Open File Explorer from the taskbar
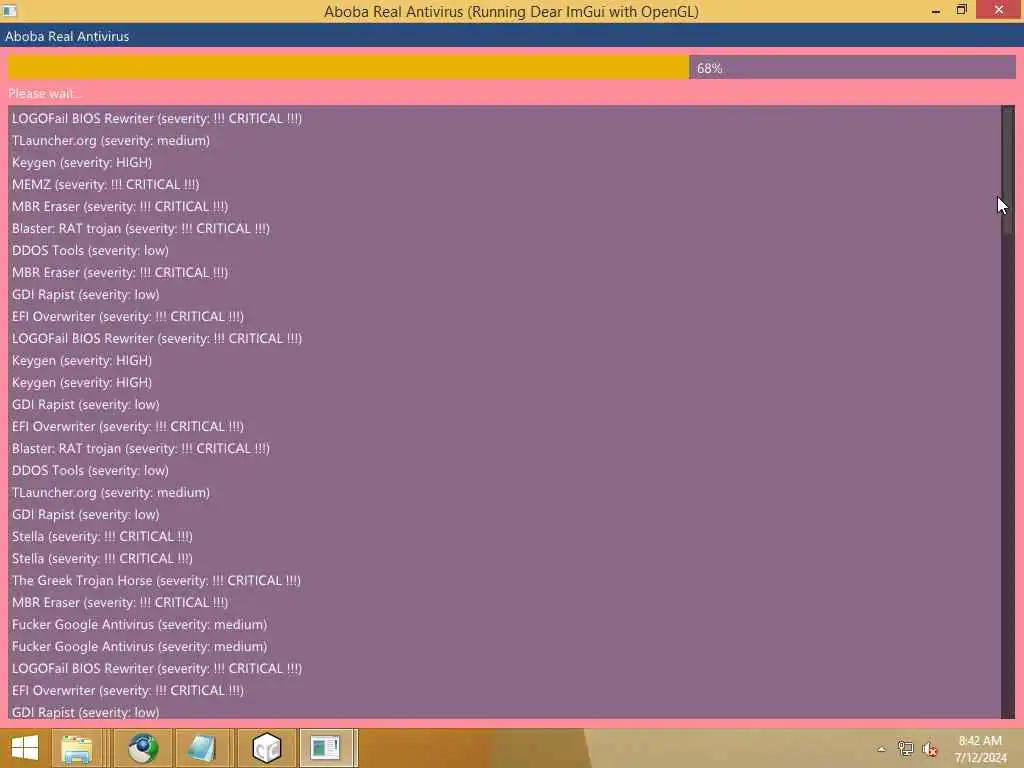This screenshot has height=768, width=1024. pos(77,748)
